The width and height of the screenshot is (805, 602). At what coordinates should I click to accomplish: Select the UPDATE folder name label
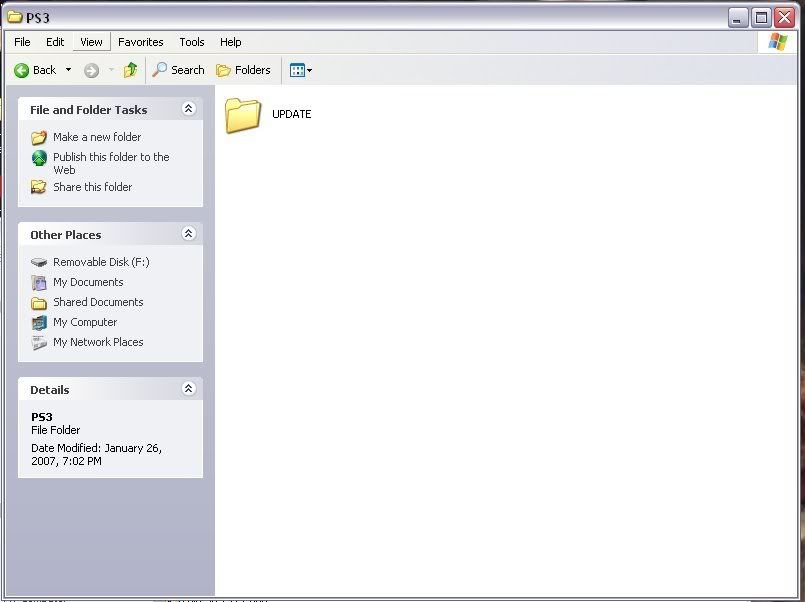[x=292, y=114]
